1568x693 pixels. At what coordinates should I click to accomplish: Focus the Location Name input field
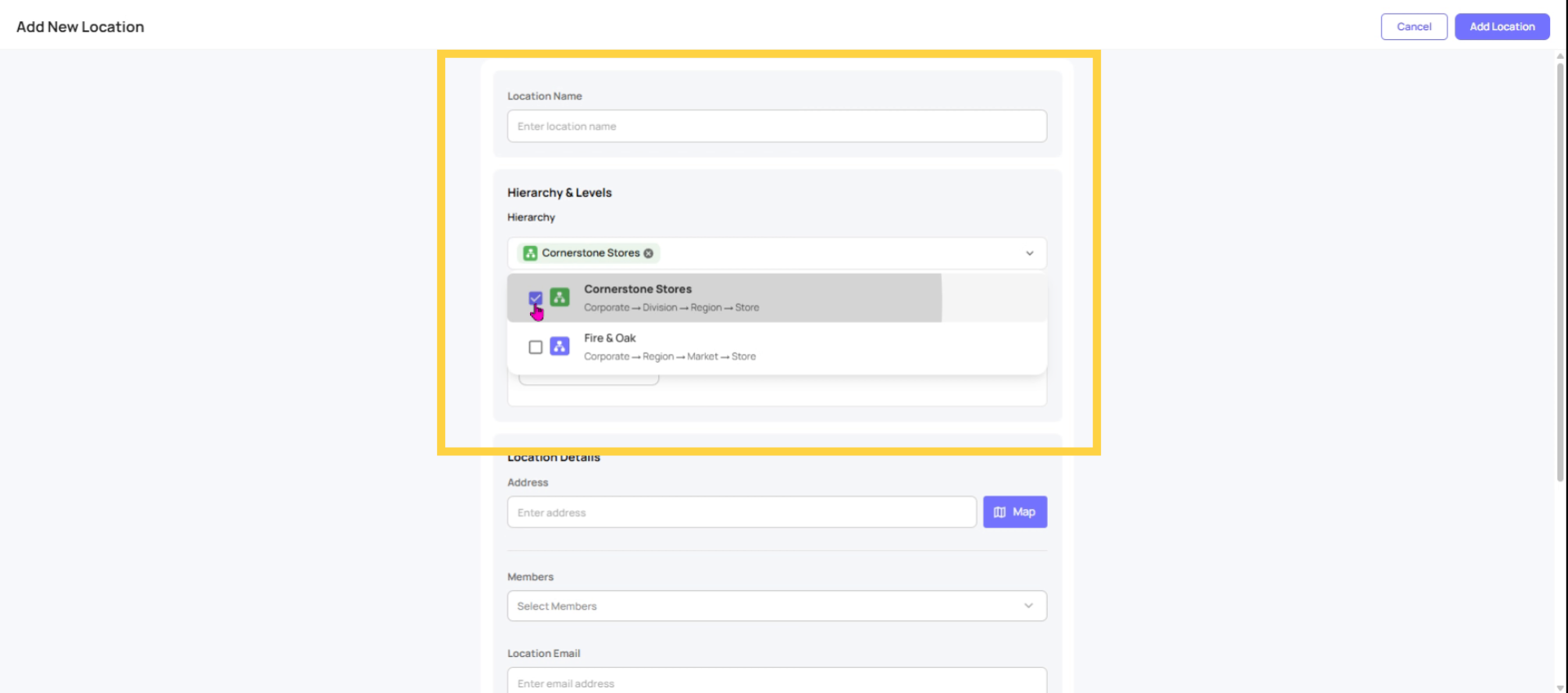777,127
